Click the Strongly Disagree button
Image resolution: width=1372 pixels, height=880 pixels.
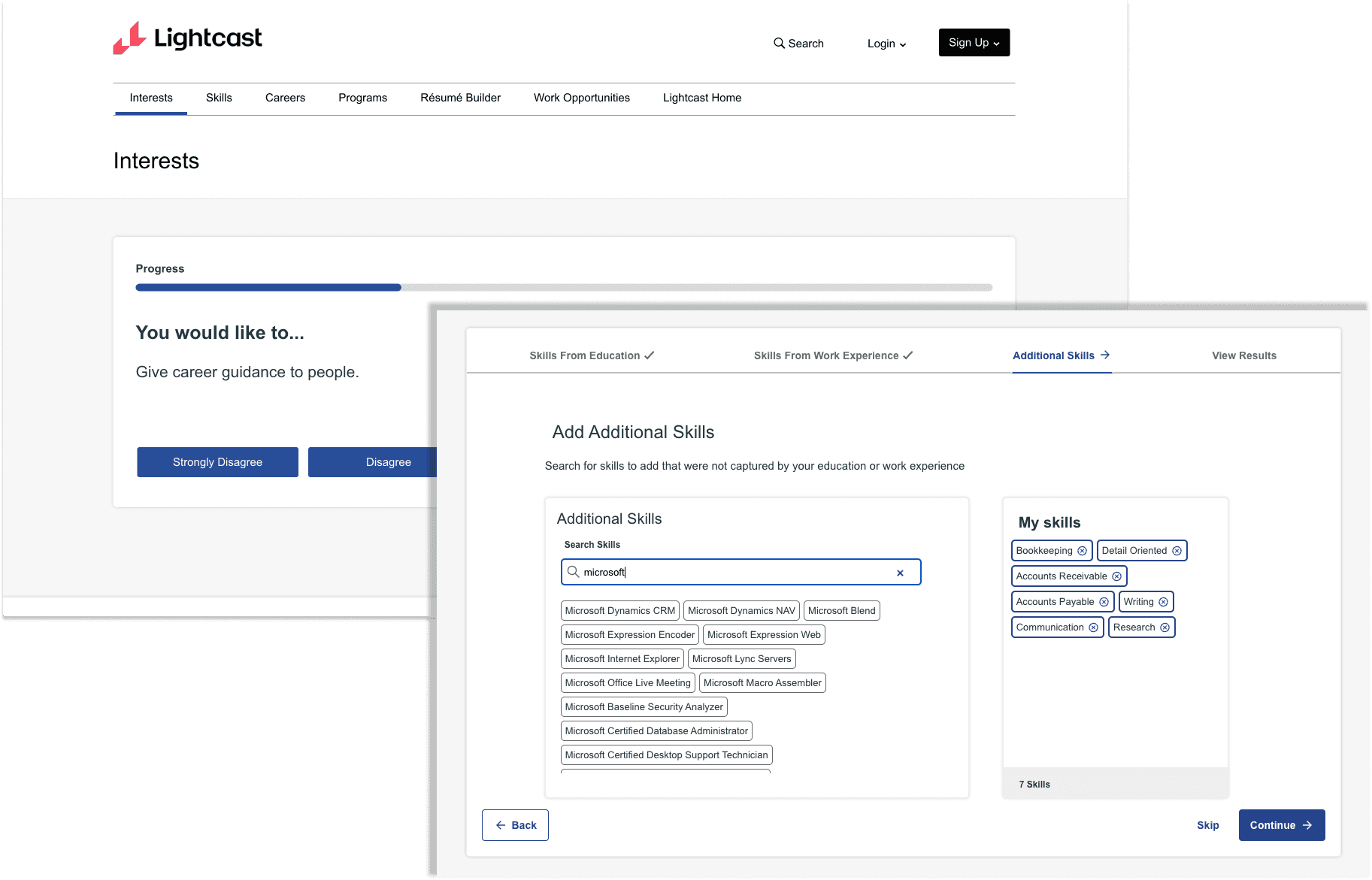(x=217, y=461)
